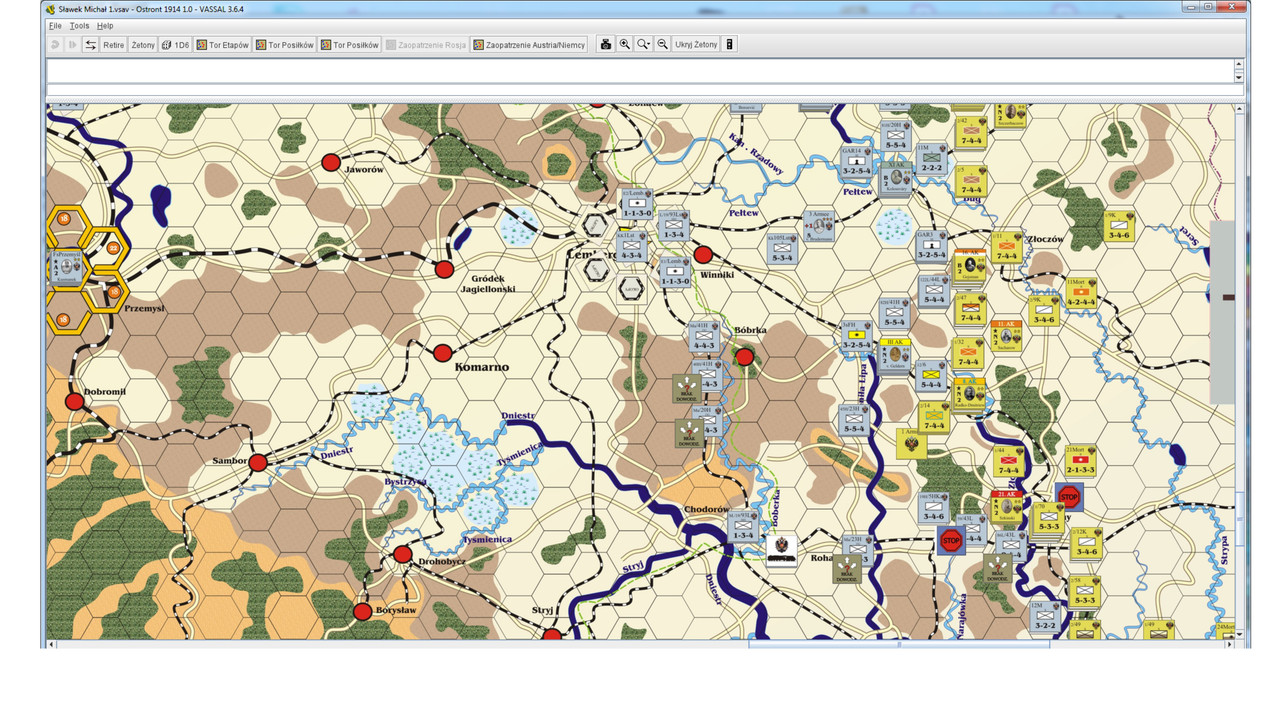Screen dimensions: 1280x724
Task: Select the 21Mort 2-1-3-3 counter
Action: [x=1081, y=461]
